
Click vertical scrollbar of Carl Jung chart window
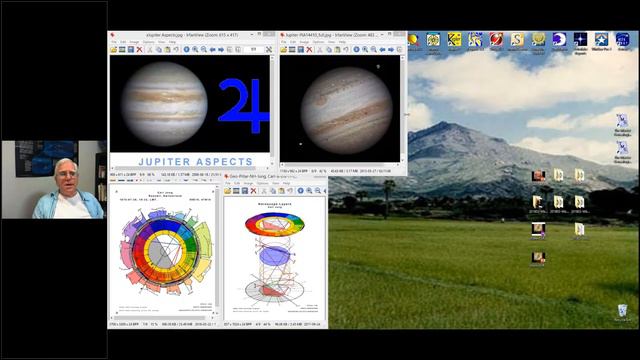(x=217, y=250)
